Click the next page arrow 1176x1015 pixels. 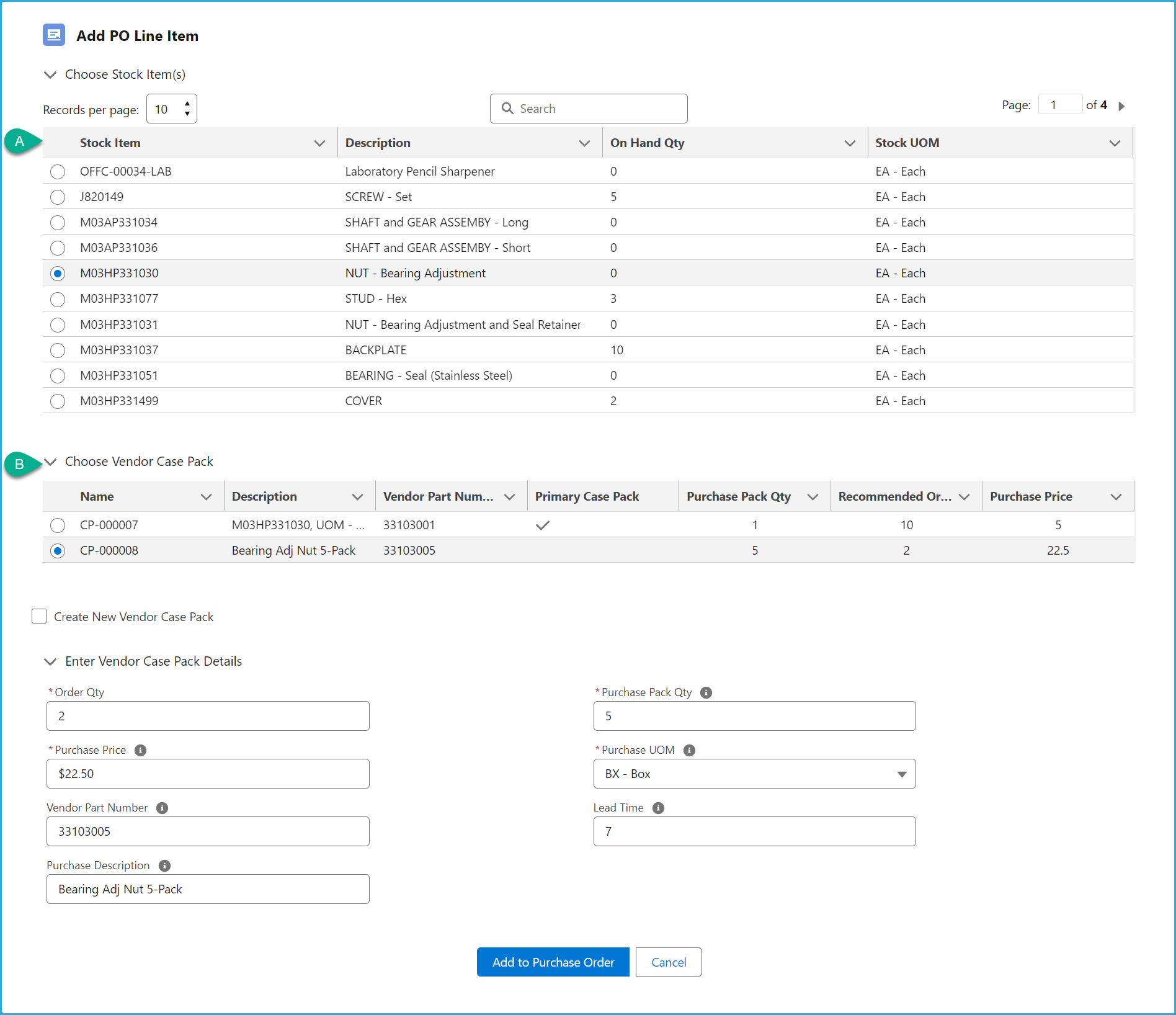click(x=1122, y=105)
